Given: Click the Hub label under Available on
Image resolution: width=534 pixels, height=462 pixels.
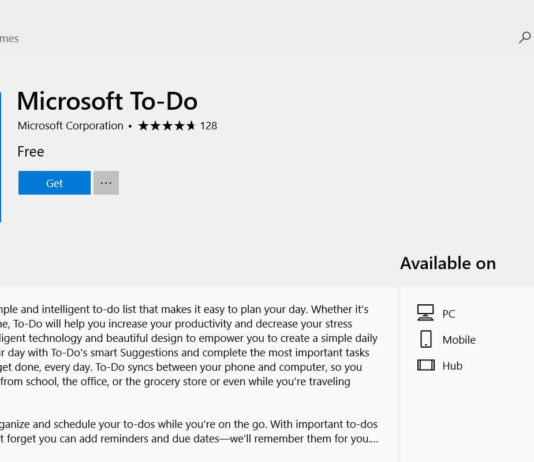Looking at the screenshot, I should 452,366.
